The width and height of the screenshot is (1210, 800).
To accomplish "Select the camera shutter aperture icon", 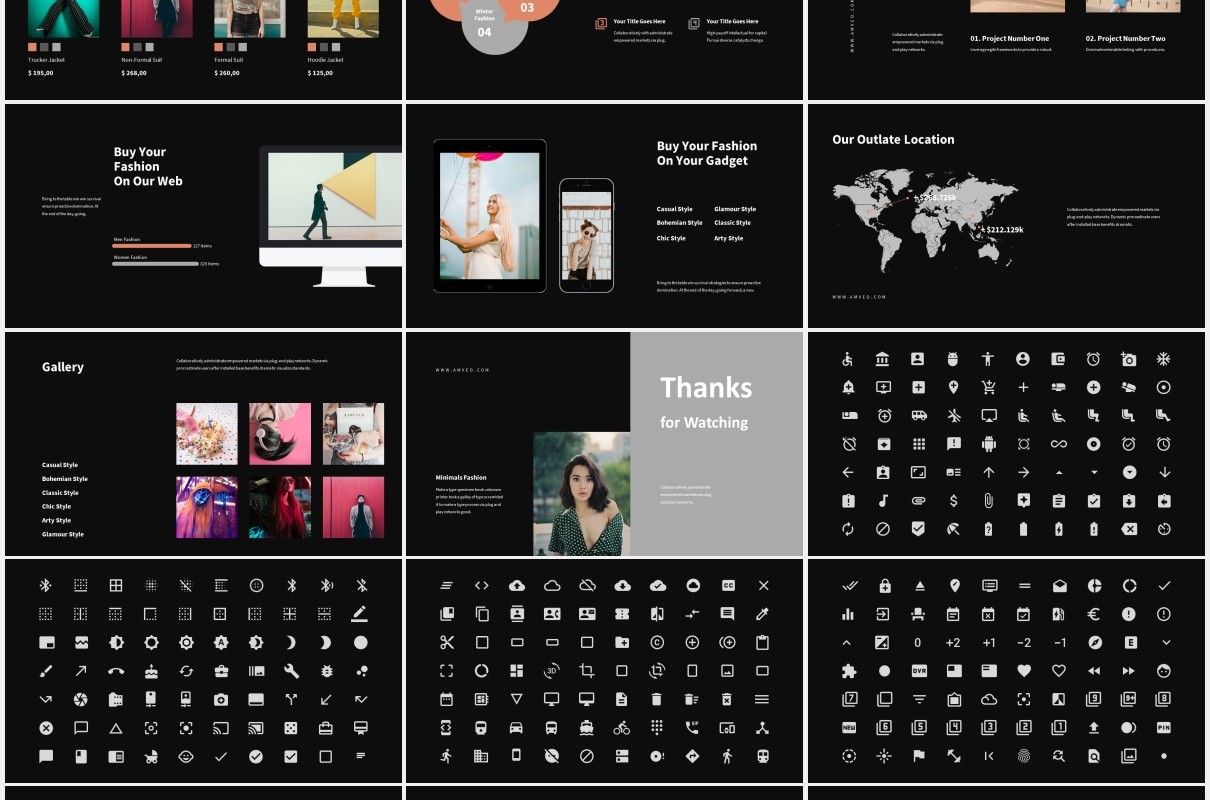I will point(81,699).
